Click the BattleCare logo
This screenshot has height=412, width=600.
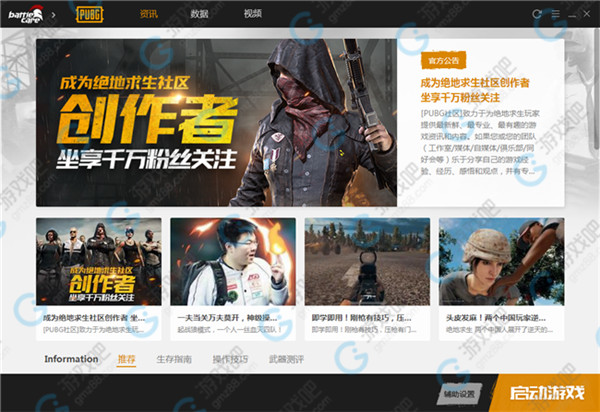pyautogui.click(x=26, y=15)
